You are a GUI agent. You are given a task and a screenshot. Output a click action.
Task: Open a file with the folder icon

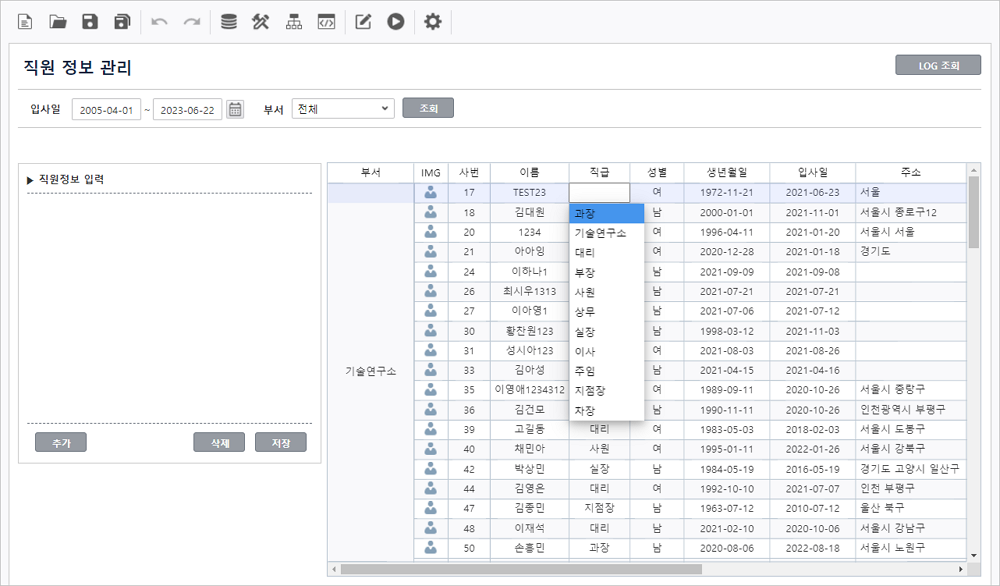point(58,22)
